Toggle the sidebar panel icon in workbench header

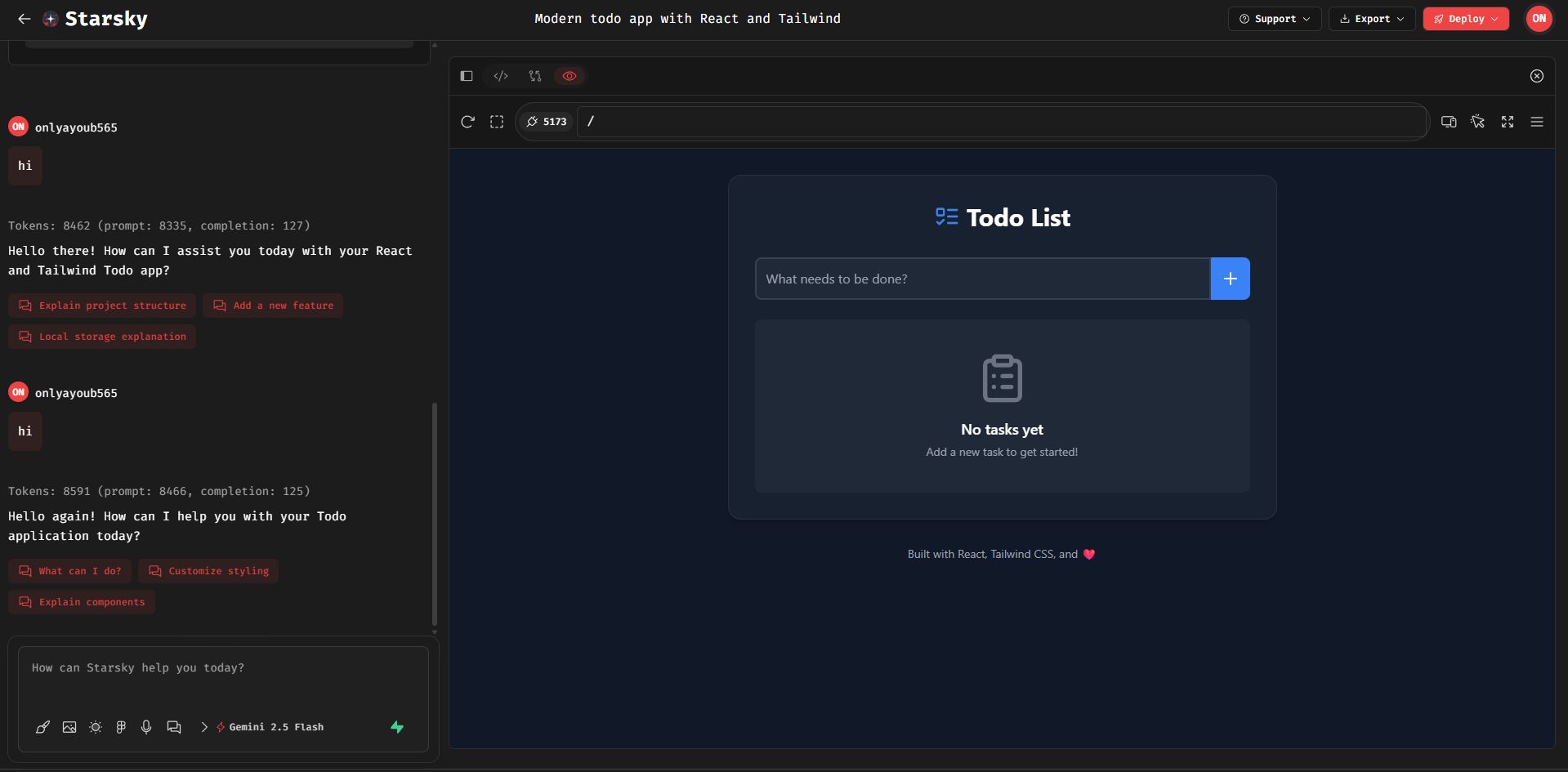click(467, 76)
